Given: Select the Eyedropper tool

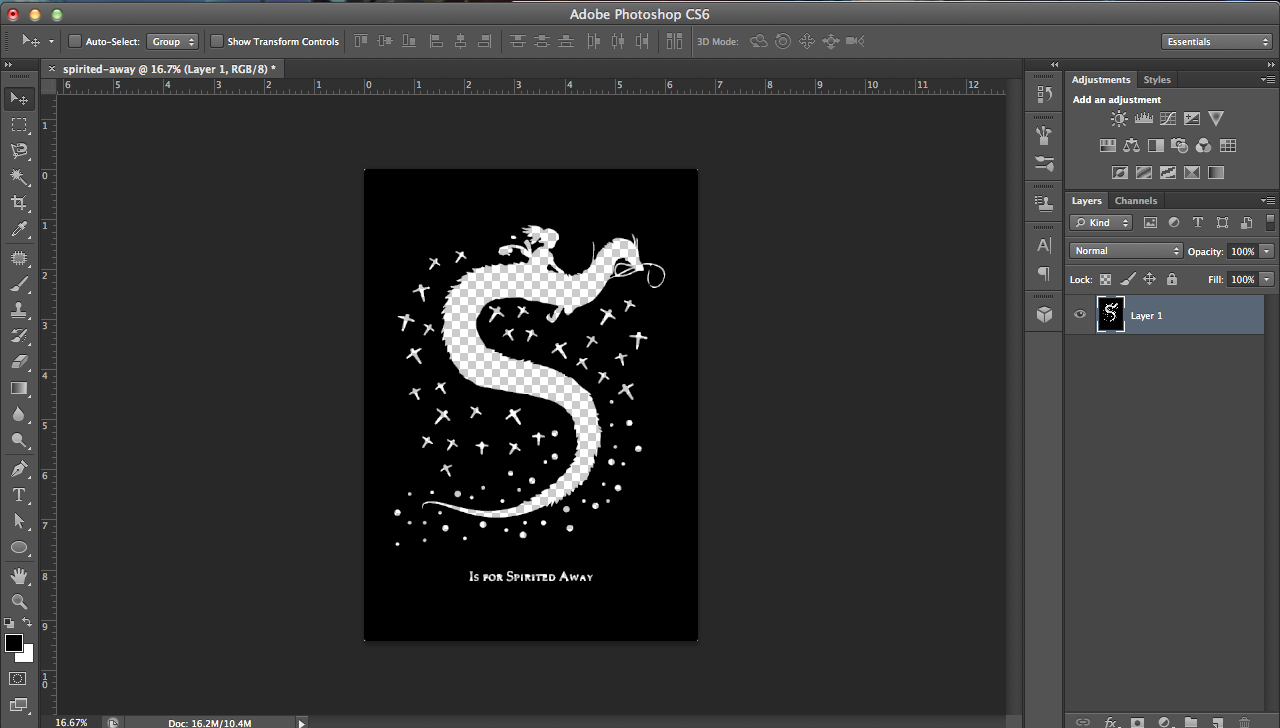Looking at the screenshot, I should click(x=19, y=230).
